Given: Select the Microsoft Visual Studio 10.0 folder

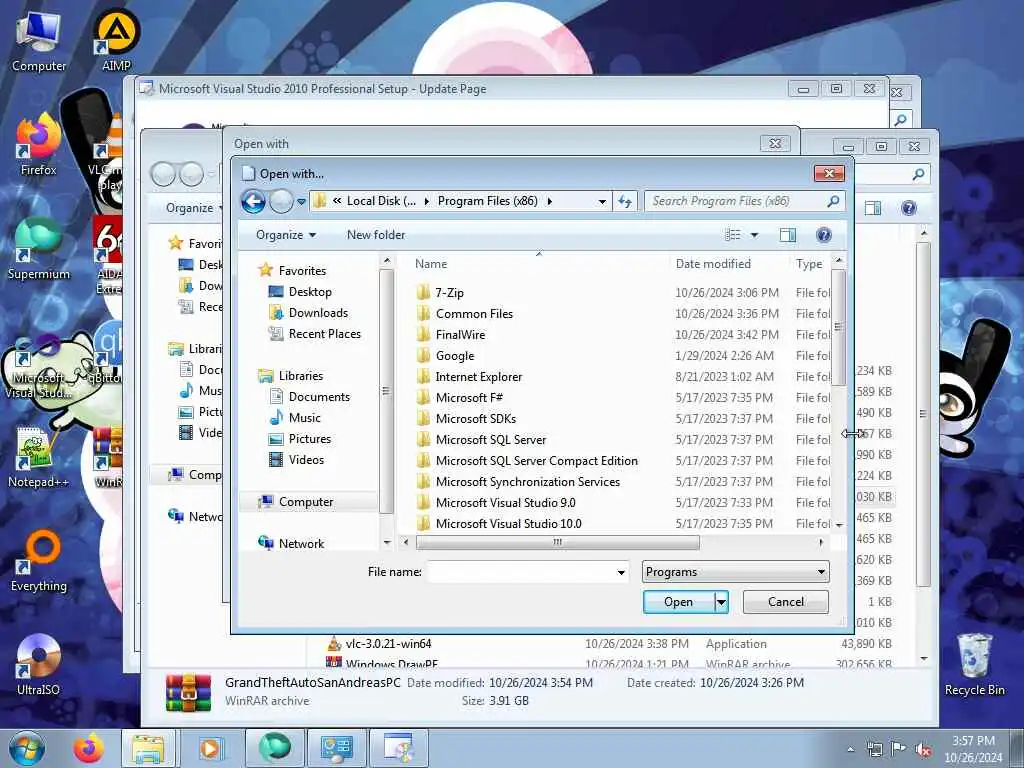Looking at the screenshot, I should pyautogui.click(x=508, y=524).
